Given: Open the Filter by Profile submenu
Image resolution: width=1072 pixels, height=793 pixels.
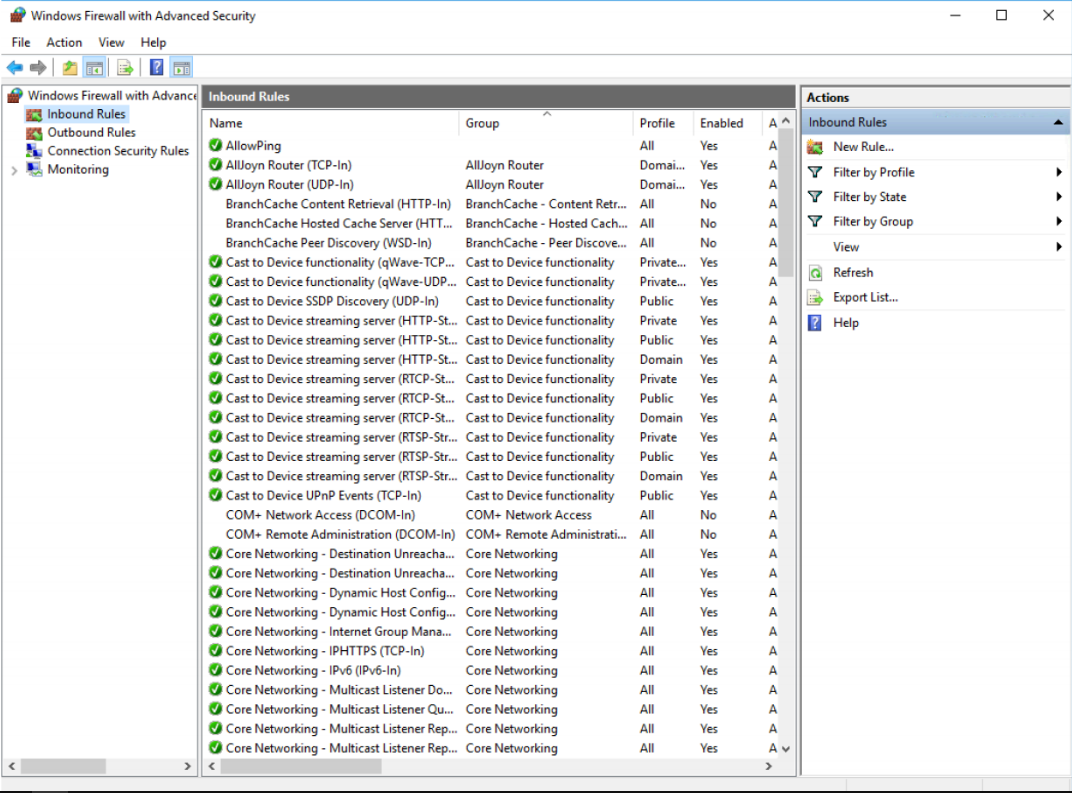Looking at the screenshot, I should coord(934,172).
